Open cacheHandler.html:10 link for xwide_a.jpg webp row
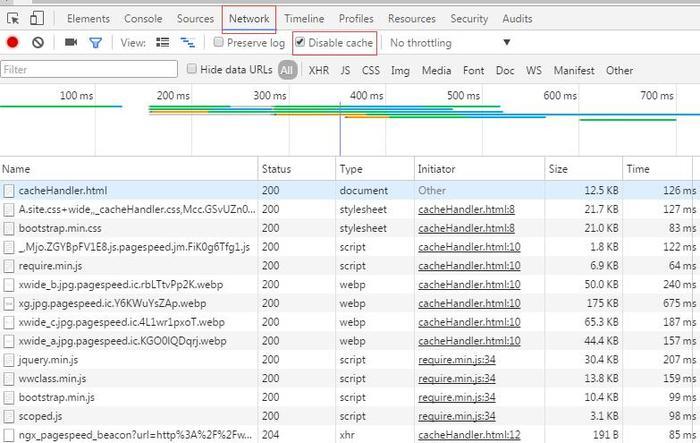Image resolution: width=700 pixels, height=443 pixels. click(x=469, y=341)
